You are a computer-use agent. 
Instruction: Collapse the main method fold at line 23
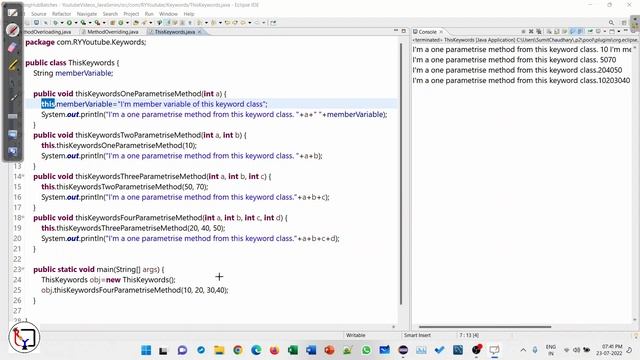click(x=23, y=269)
